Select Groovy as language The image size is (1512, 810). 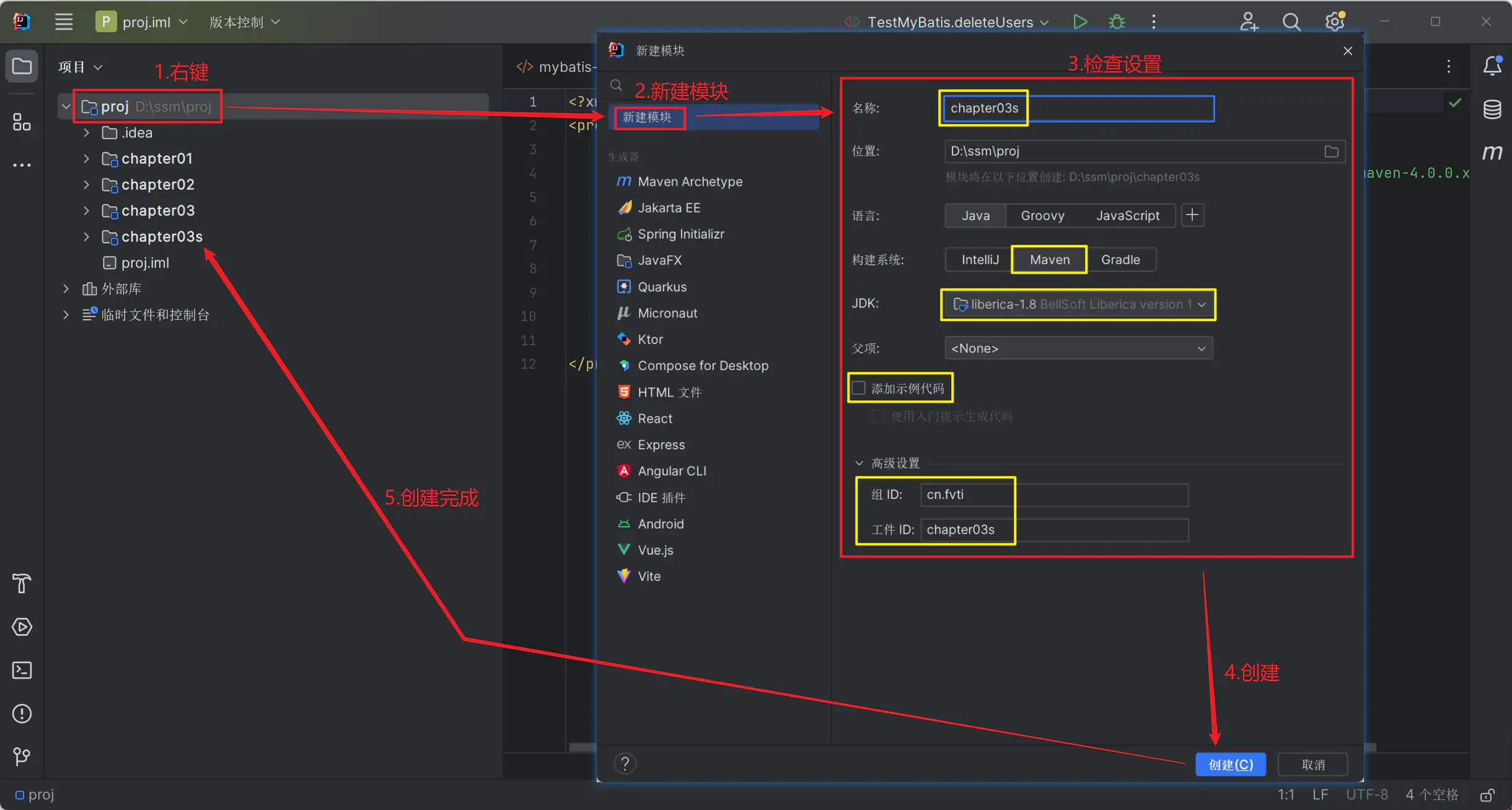1042,216
